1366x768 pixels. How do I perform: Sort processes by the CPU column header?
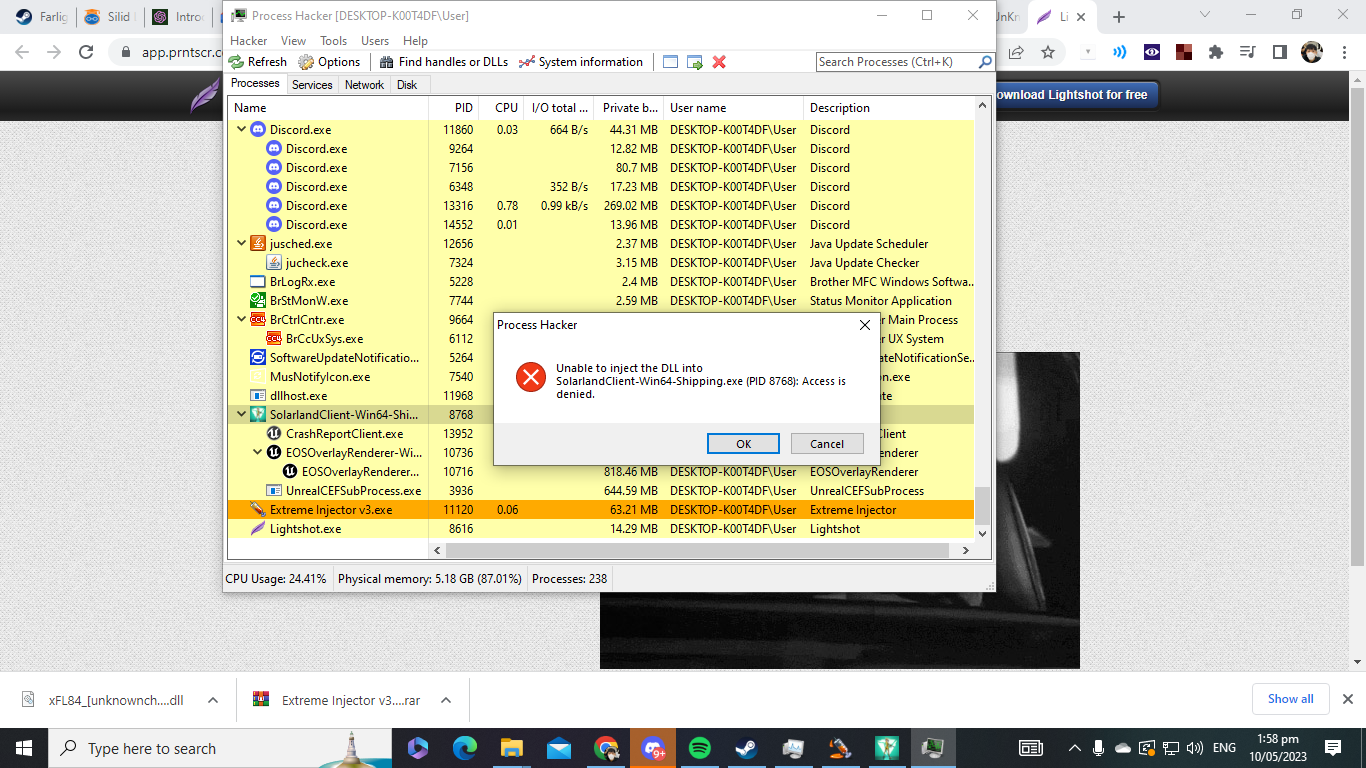tap(506, 108)
